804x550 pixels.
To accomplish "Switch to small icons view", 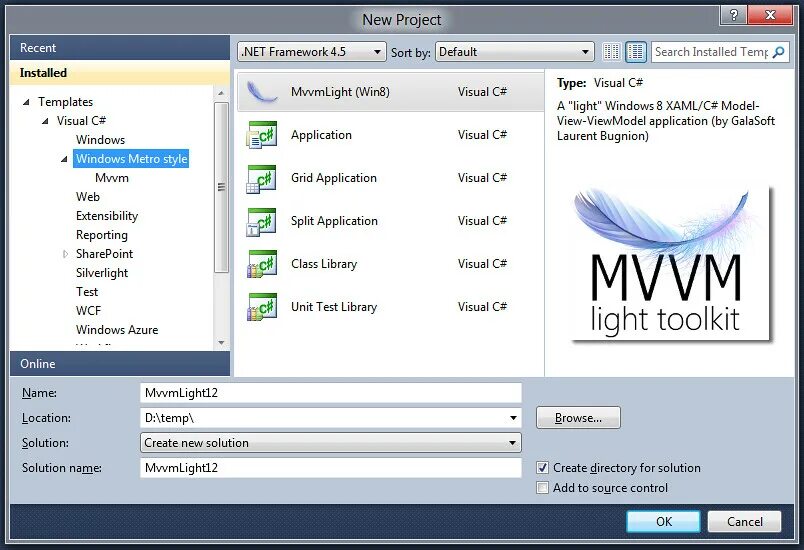I will pyautogui.click(x=611, y=52).
